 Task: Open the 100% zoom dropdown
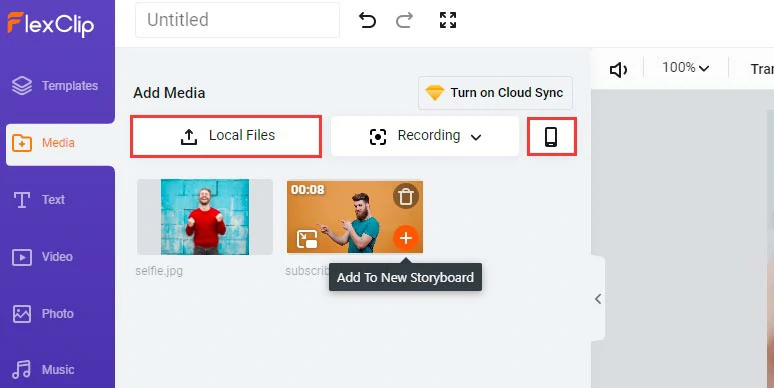(x=686, y=68)
